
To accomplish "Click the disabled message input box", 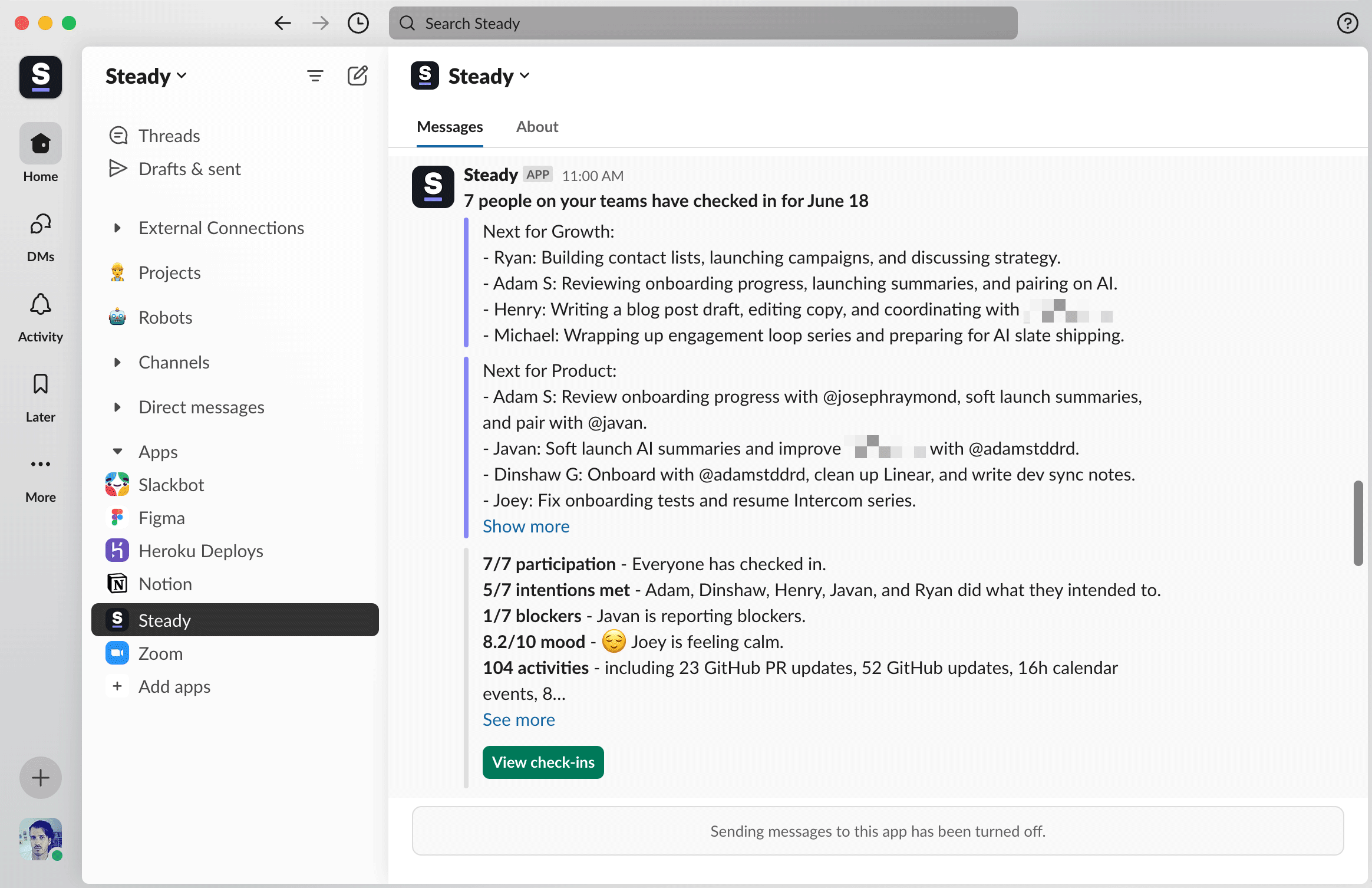I will coord(878,831).
